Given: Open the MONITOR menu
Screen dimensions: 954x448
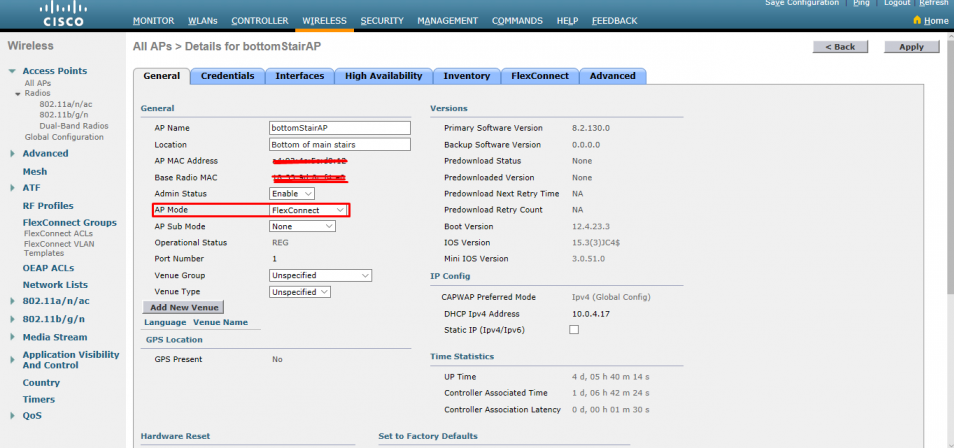Looking at the screenshot, I should (153, 21).
